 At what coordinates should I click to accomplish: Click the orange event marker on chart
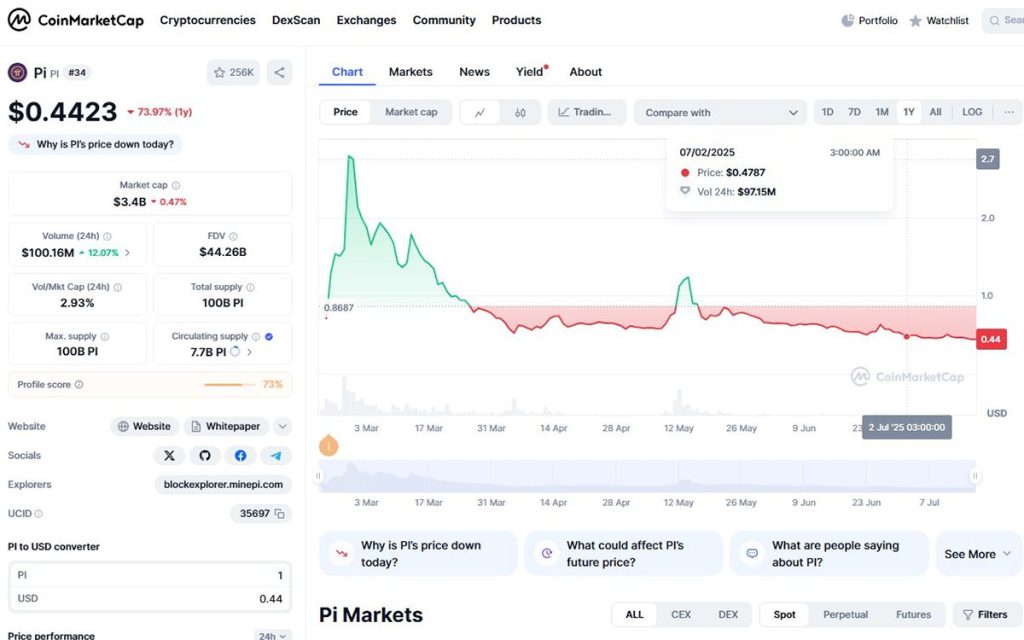tap(328, 447)
